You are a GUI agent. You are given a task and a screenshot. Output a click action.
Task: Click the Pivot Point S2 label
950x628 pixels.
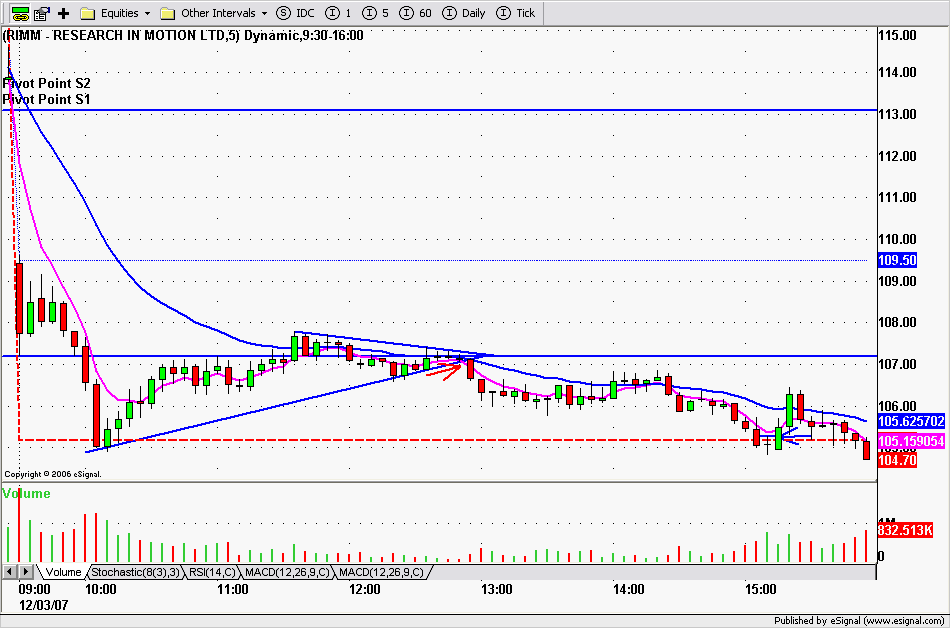pos(47,84)
